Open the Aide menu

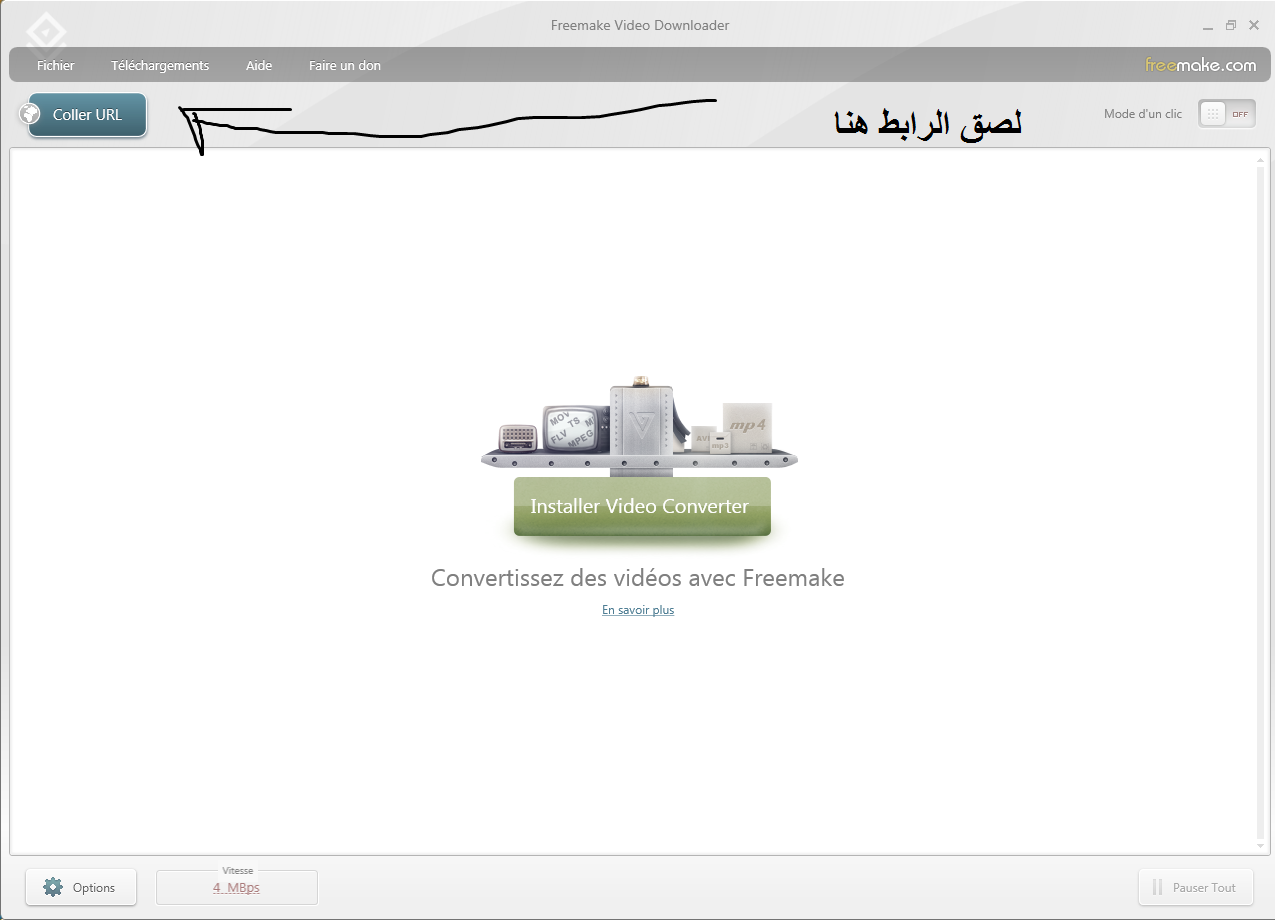click(259, 65)
